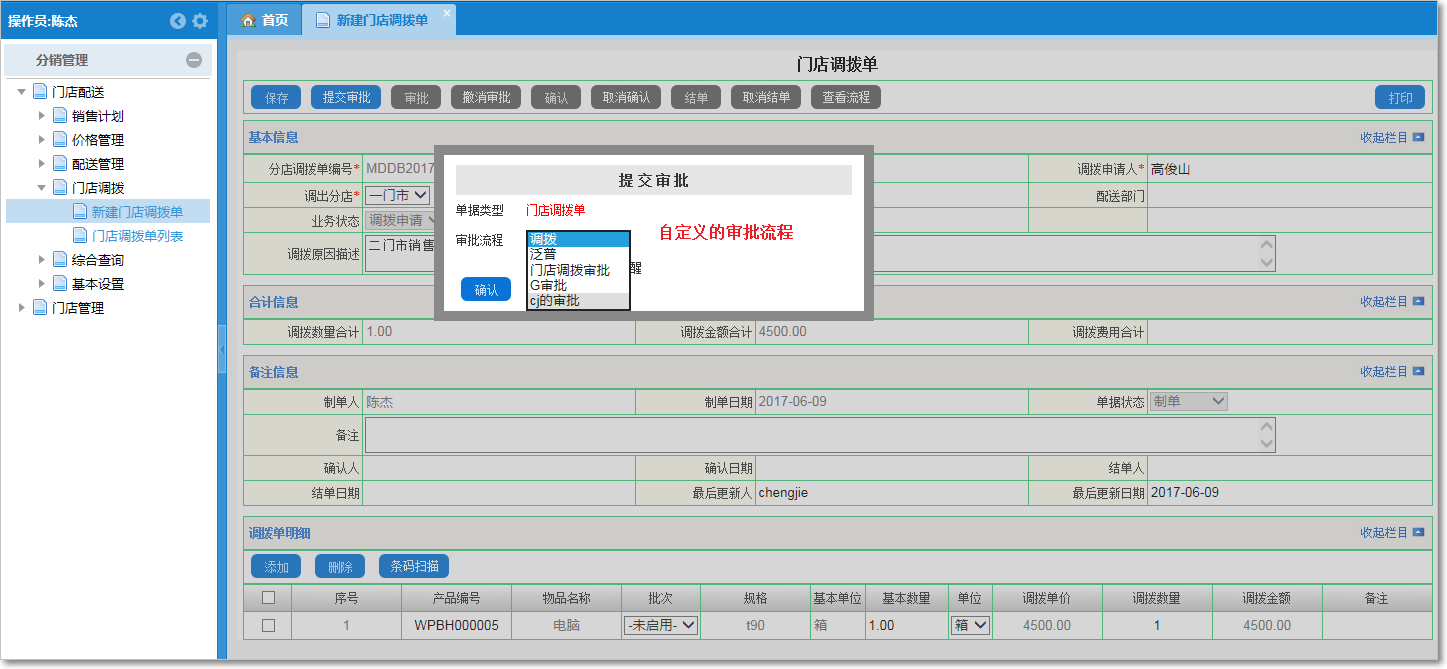
Task: Collapse the sidebar using the circular arrow icon
Action: tap(177, 19)
